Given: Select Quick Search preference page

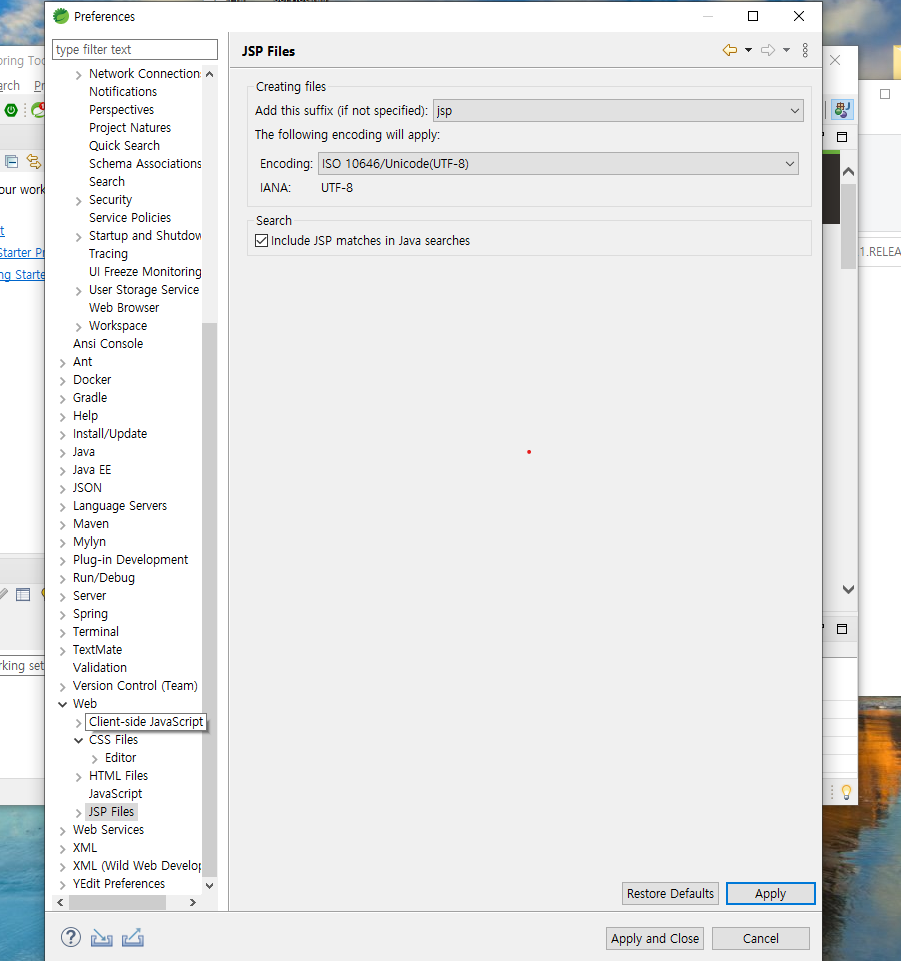Looking at the screenshot, I should (x=124, y=146).
